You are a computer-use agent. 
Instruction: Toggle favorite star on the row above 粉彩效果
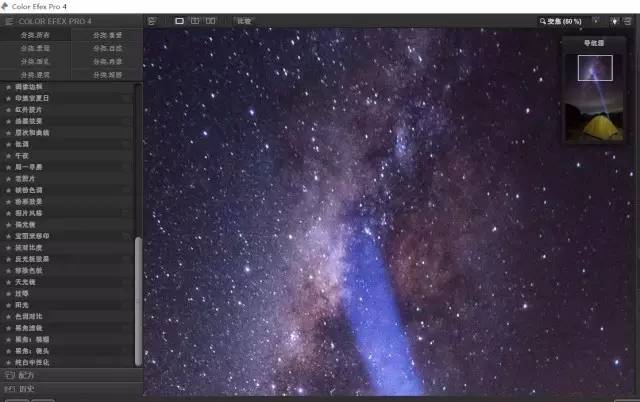(8, 190)
